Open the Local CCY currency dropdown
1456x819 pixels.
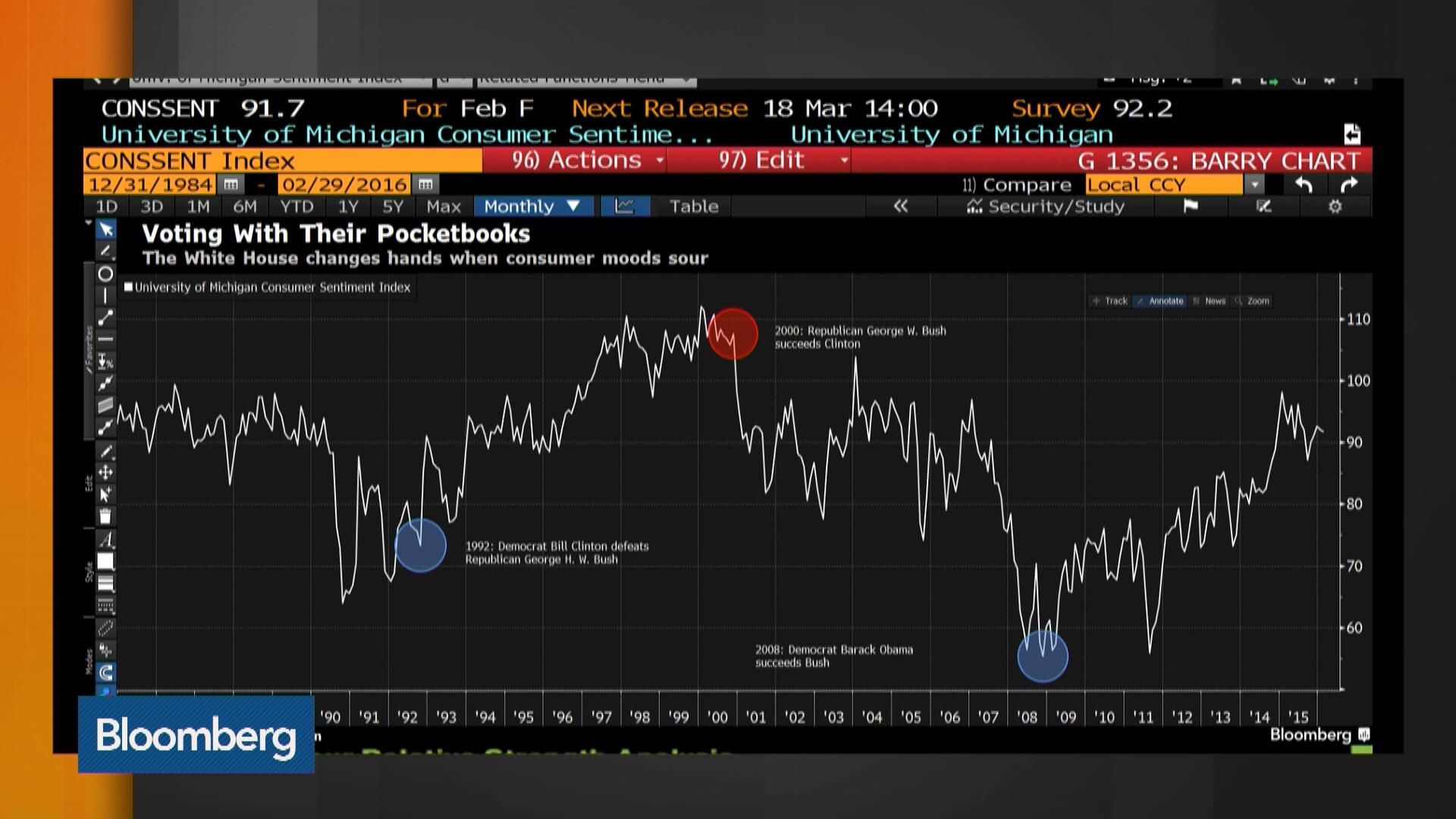[1255, 184]
